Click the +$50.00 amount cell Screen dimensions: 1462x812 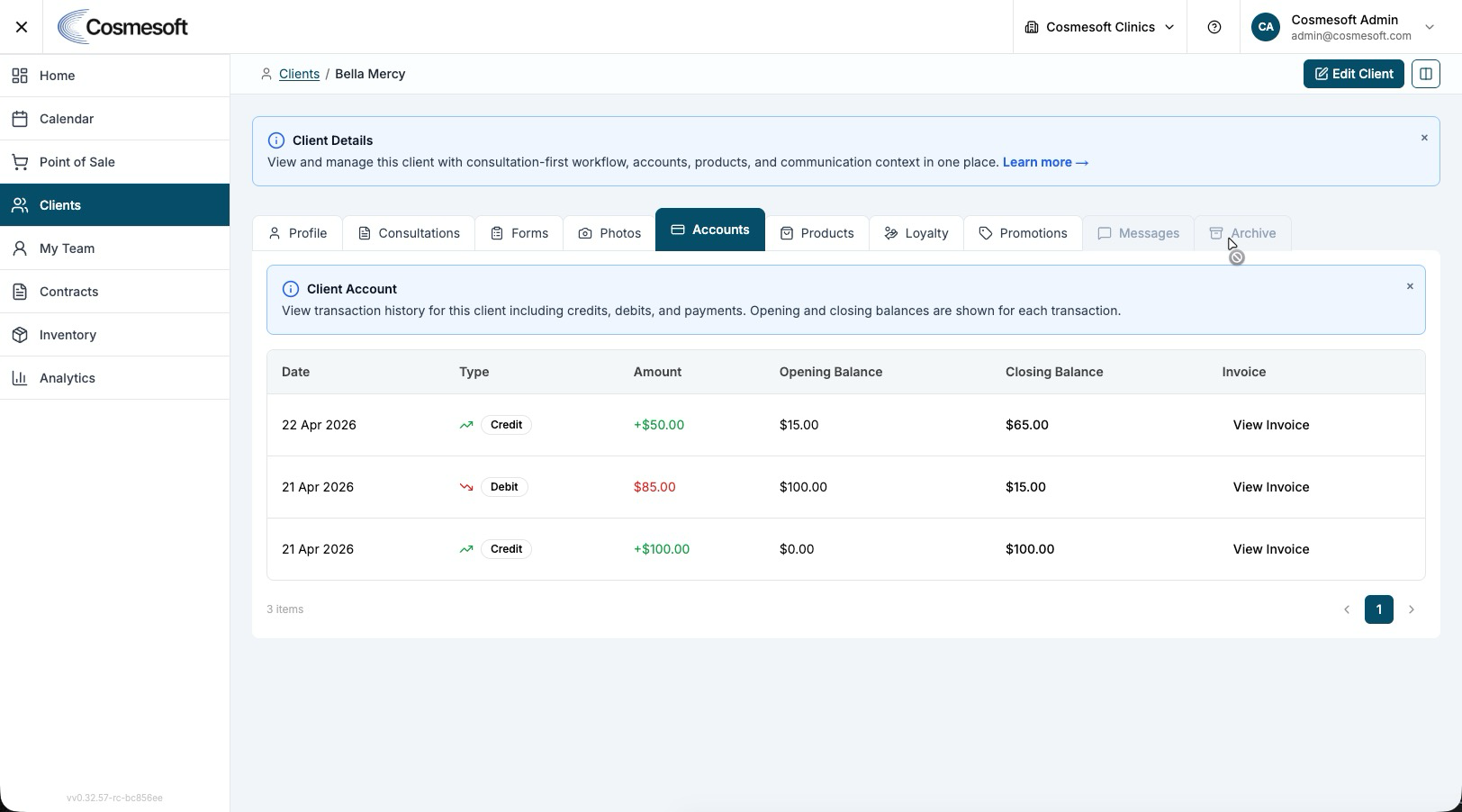659,425
